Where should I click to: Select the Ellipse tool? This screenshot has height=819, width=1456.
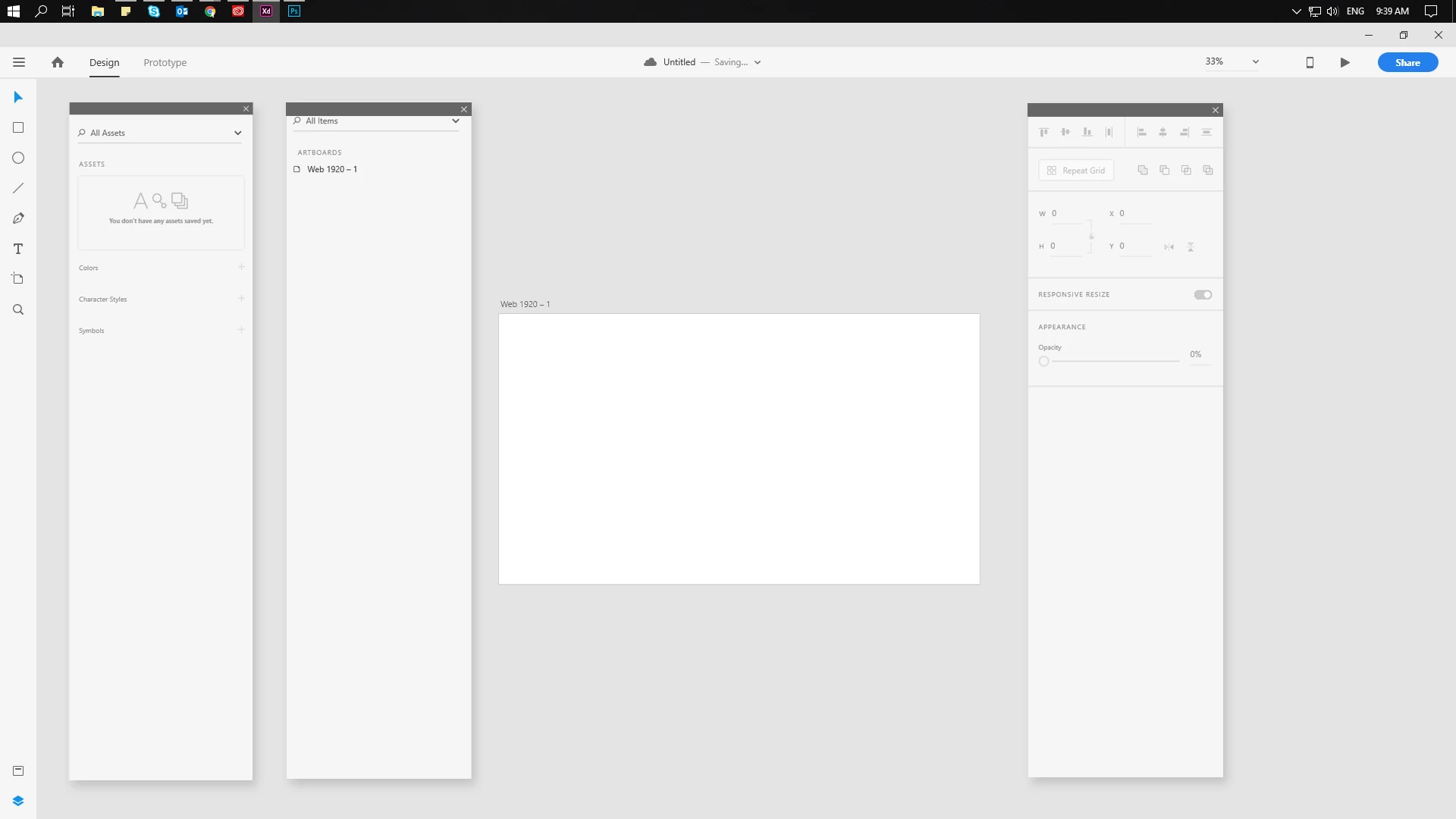coord(18,158)
